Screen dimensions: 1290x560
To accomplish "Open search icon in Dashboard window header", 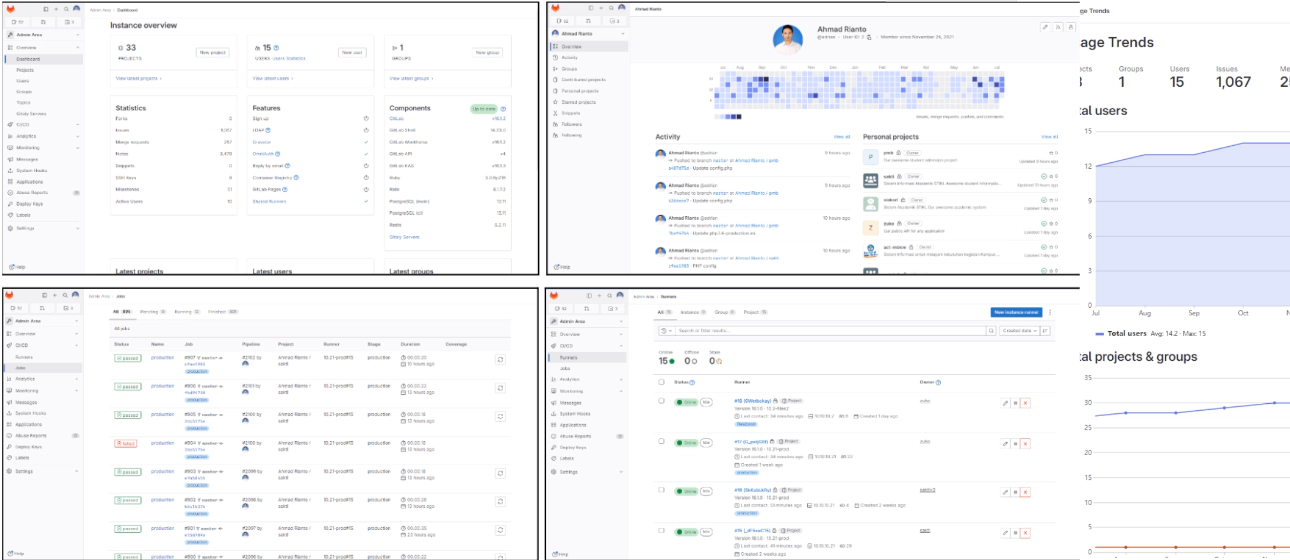I will click(x=66, y=9).
